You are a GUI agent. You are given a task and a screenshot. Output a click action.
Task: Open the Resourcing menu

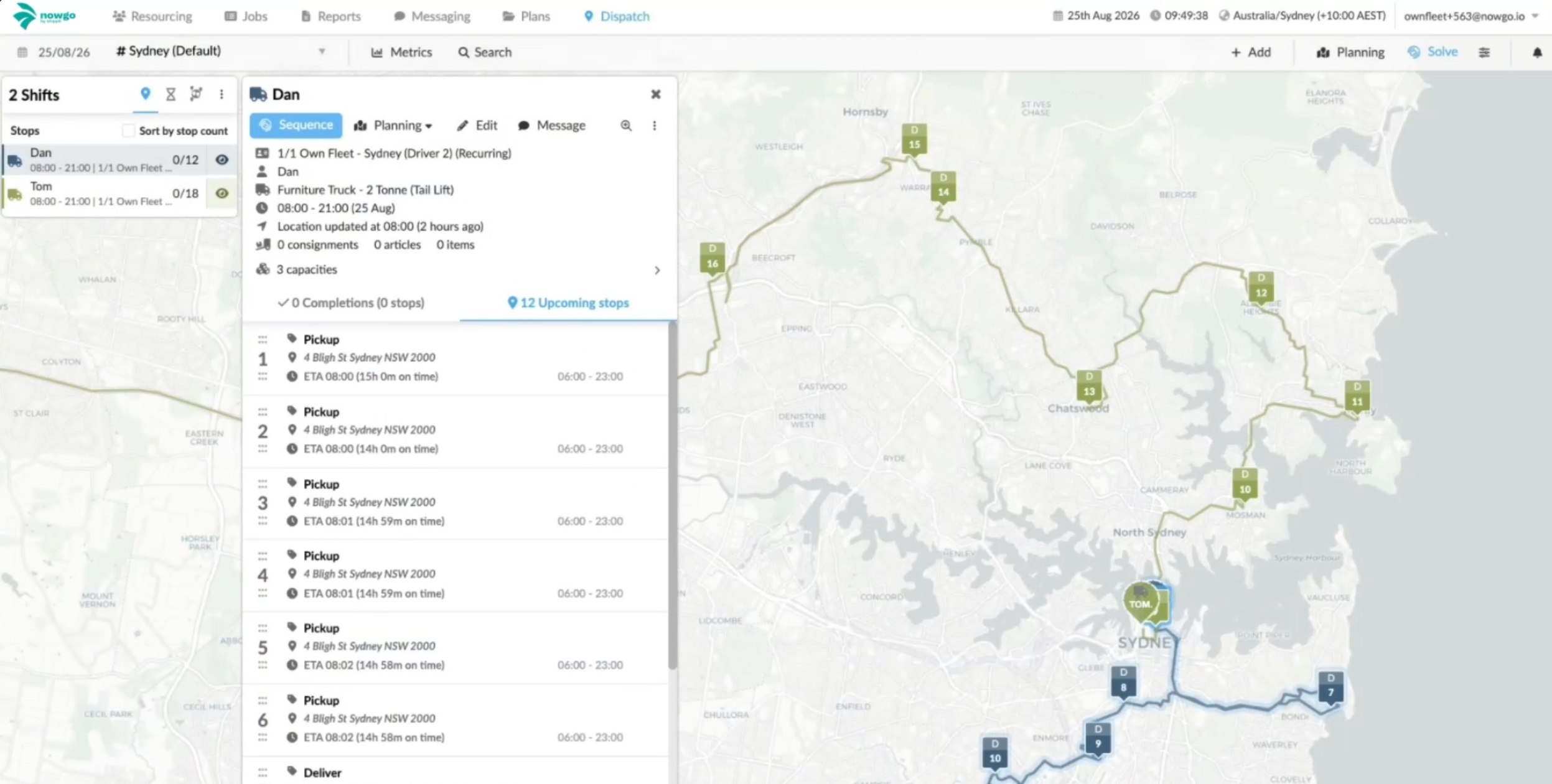click(x=152, y=16)
